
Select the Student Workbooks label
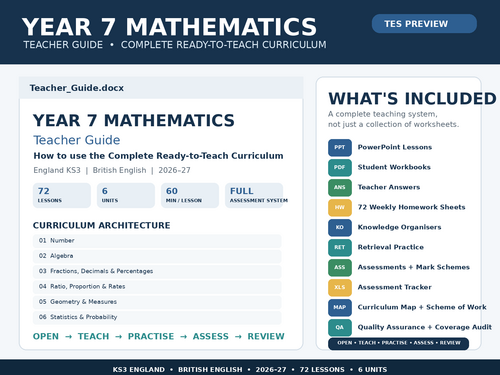tap(394, 167)
